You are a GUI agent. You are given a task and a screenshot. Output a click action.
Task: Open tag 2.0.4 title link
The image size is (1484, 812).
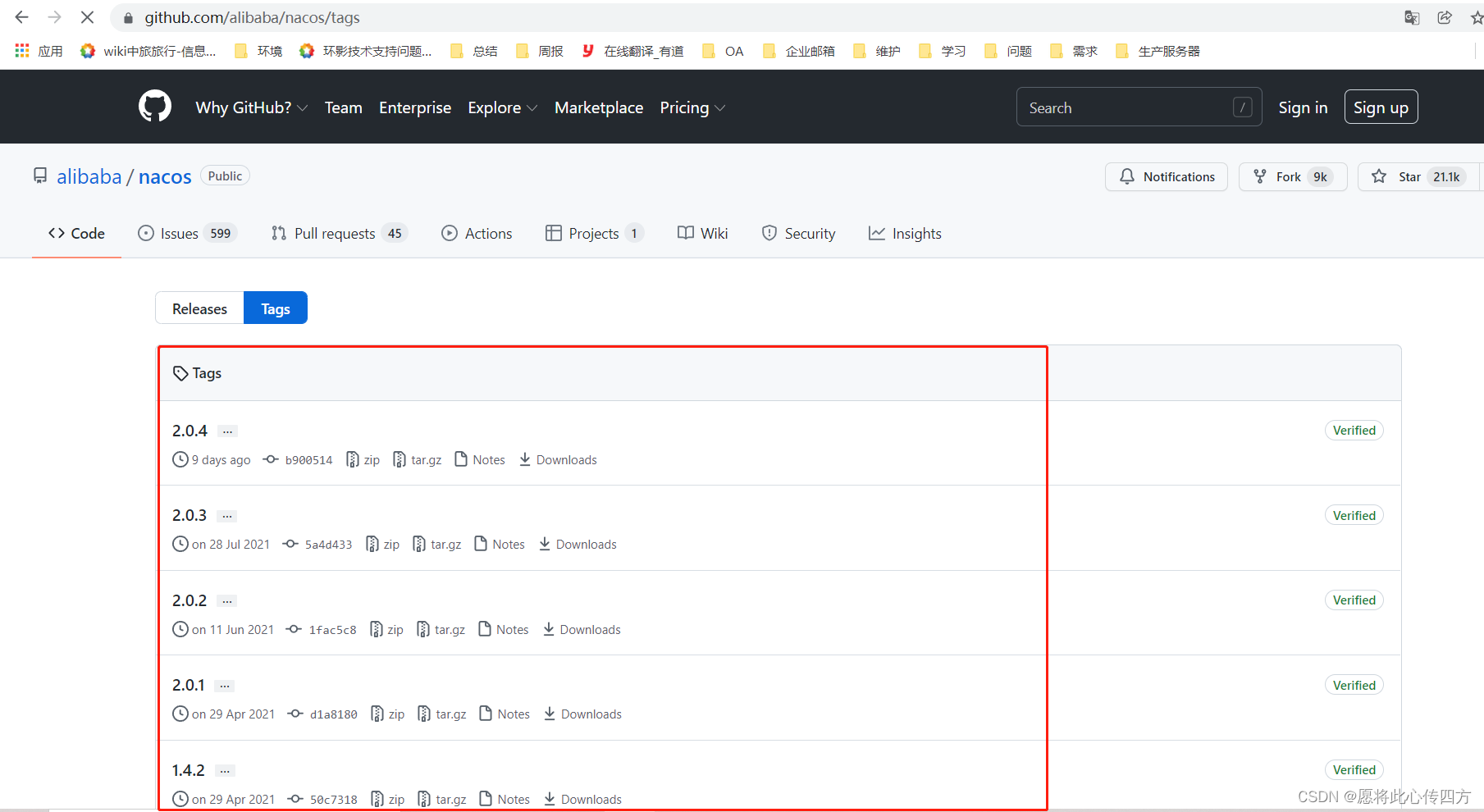tap(189, 431)
